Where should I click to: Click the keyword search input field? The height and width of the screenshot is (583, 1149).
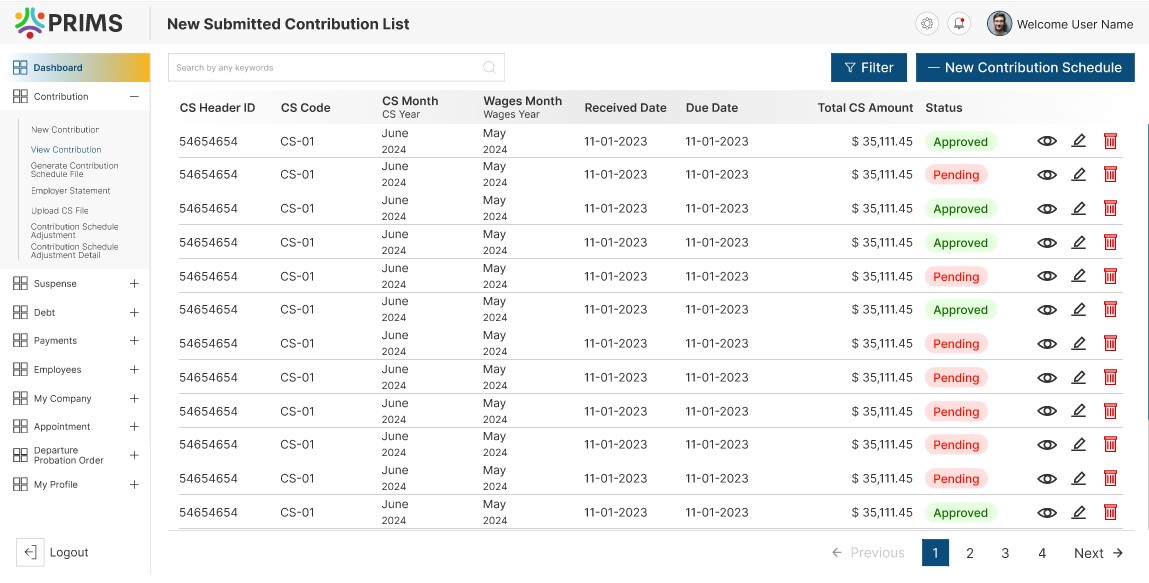click(x=325, y=68)
